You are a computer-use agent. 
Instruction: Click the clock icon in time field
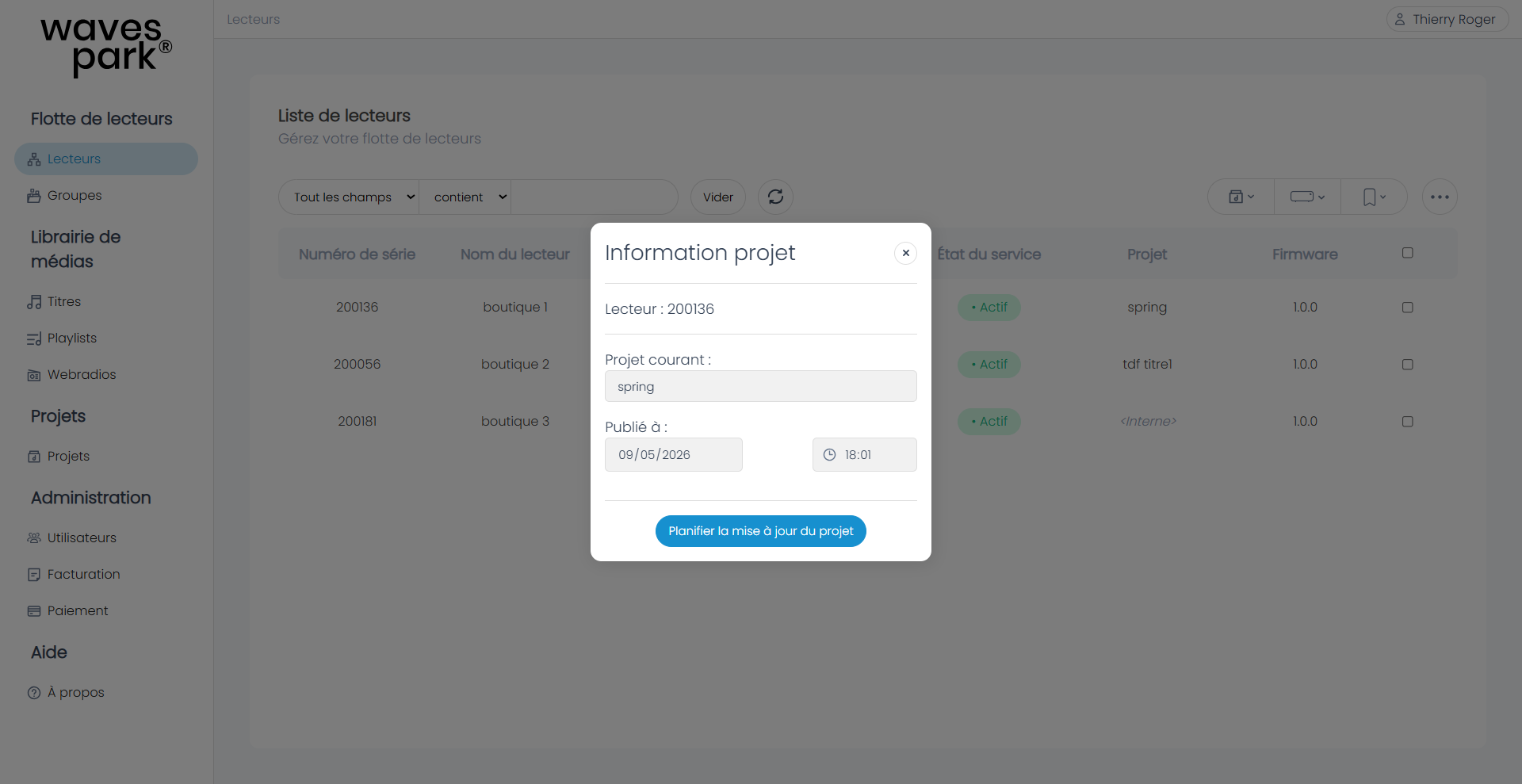[x=829, y=455]
